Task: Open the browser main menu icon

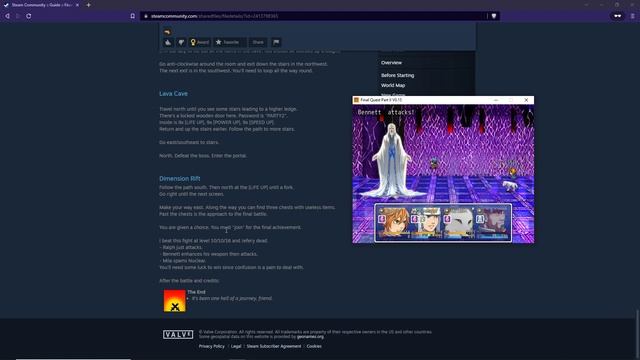Action: pos(633,16)
